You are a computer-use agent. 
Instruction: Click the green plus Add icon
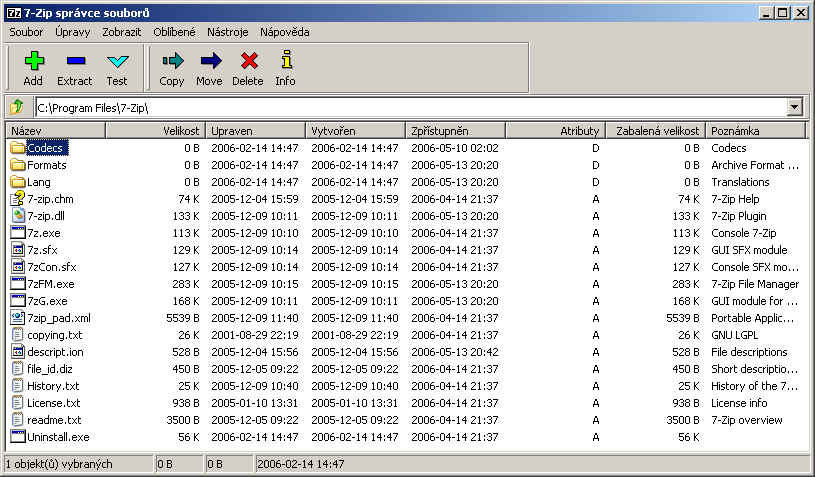(x=34, y=61)
